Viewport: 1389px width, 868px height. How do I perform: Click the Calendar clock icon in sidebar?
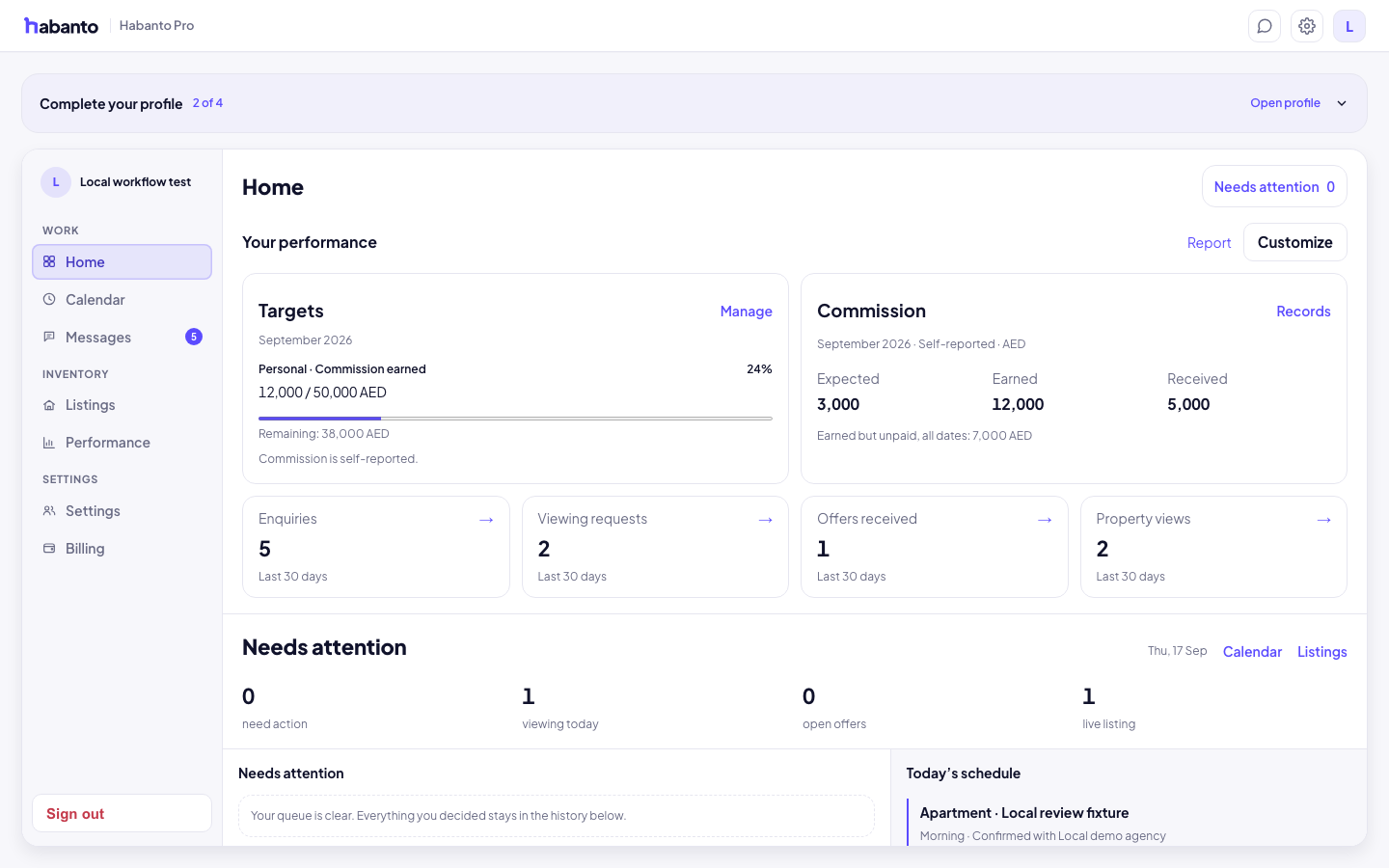[x=49, y=299]
